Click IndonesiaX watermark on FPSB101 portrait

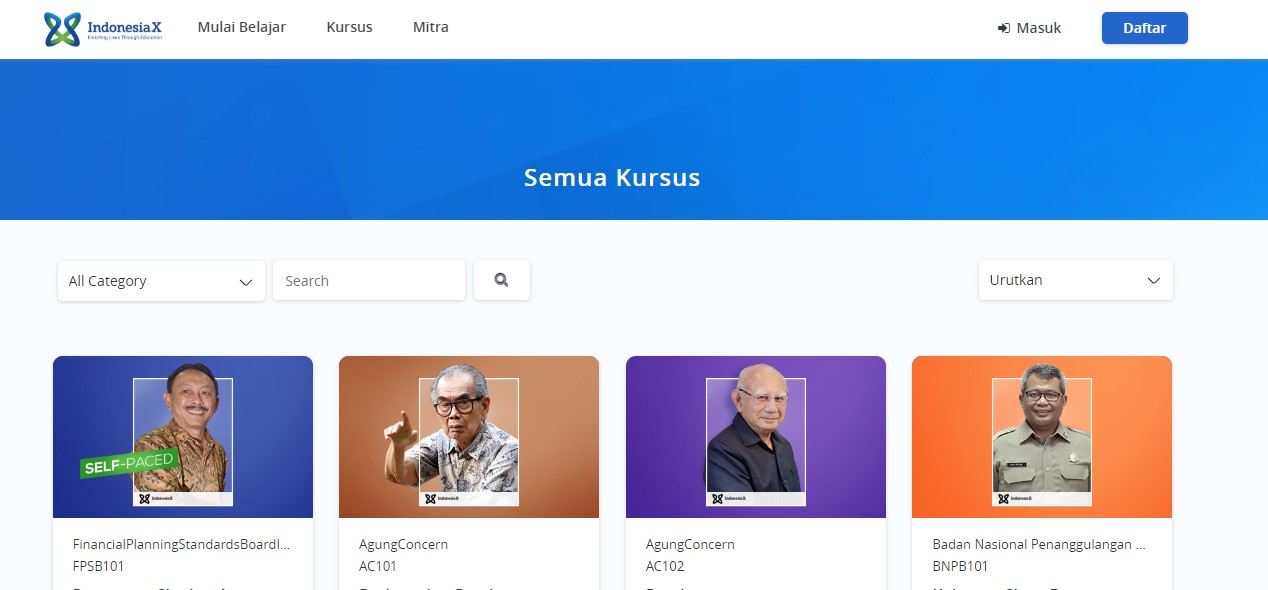coord(155,498)
